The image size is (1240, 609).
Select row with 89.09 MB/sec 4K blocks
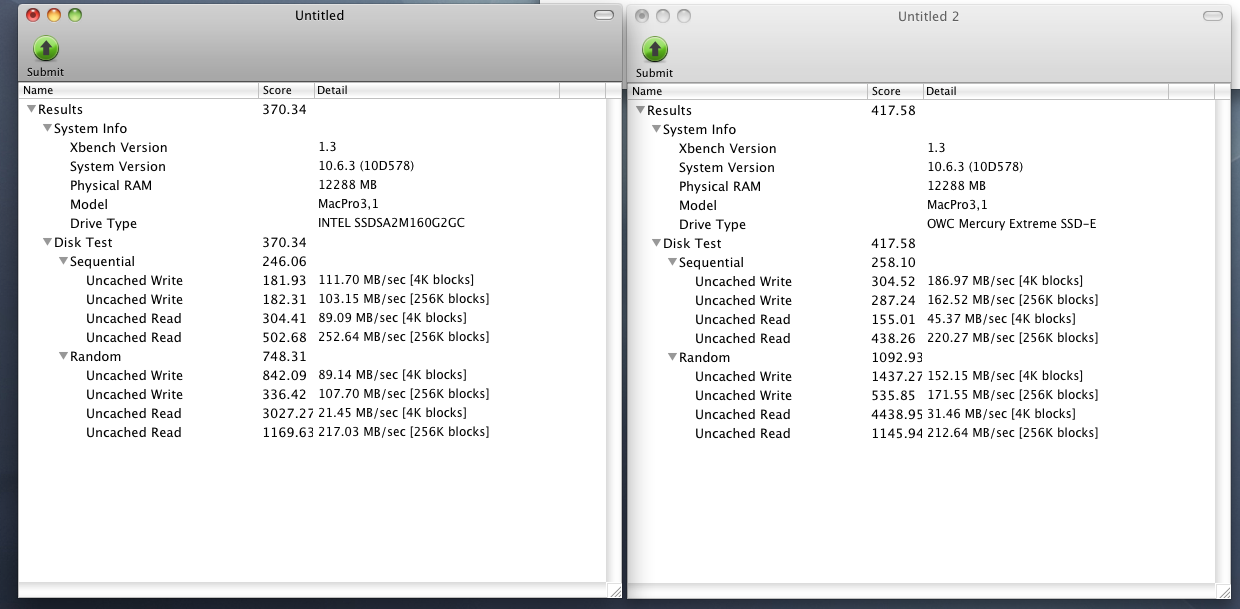tap(312, 318)
